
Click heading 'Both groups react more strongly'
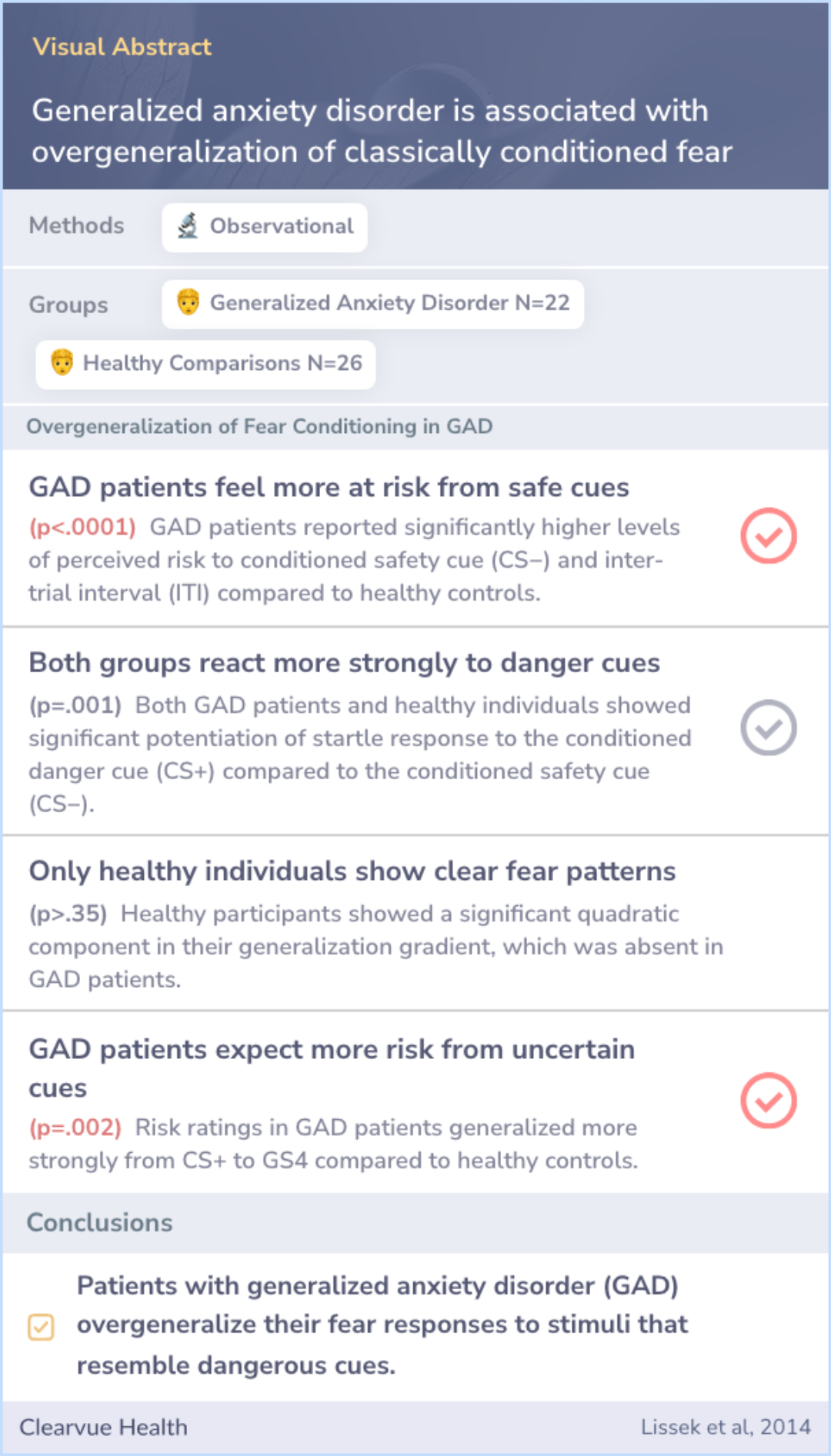pos(345,662)
